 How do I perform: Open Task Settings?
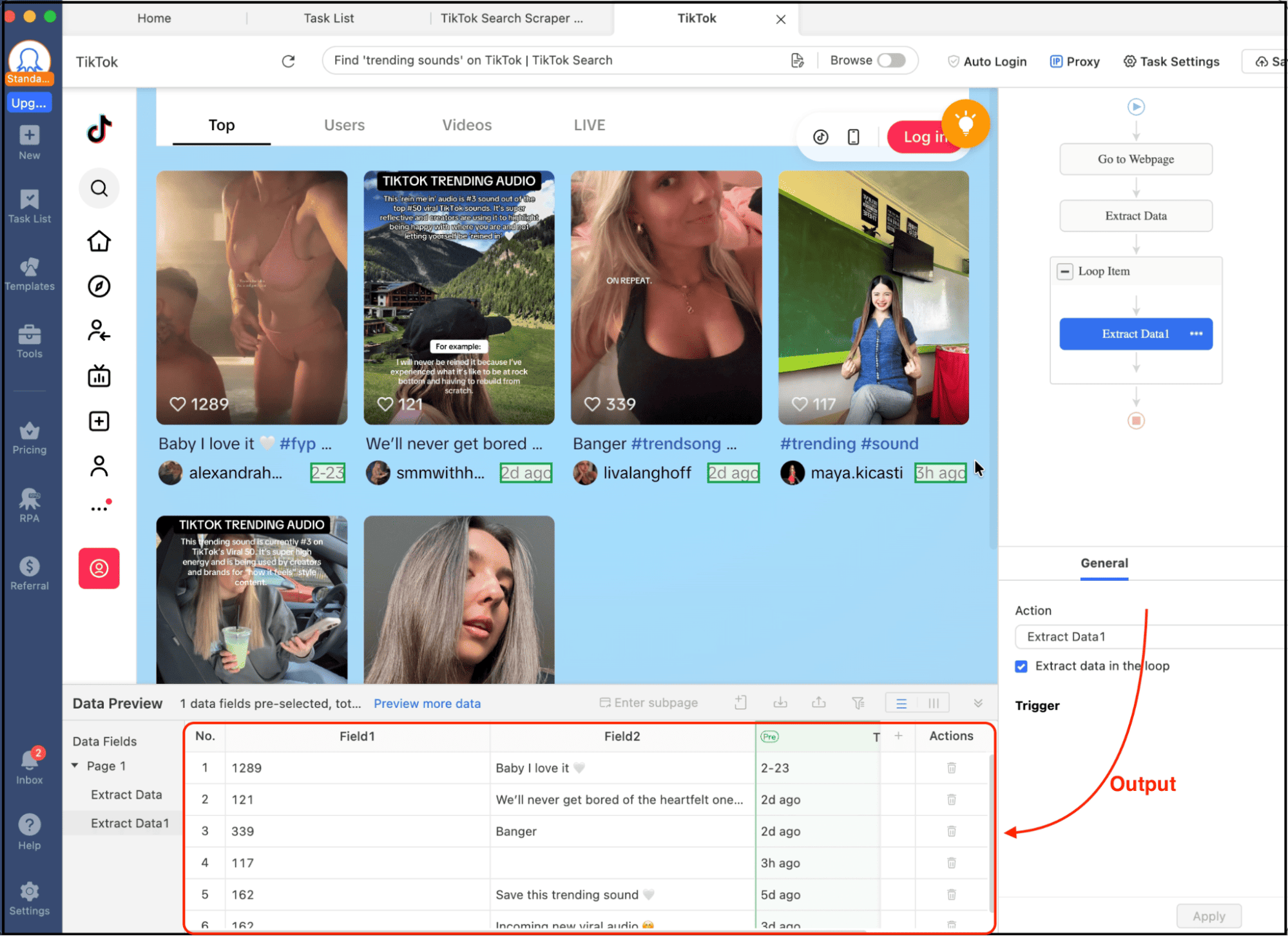pyautogui.click(x=1171, y=61)
